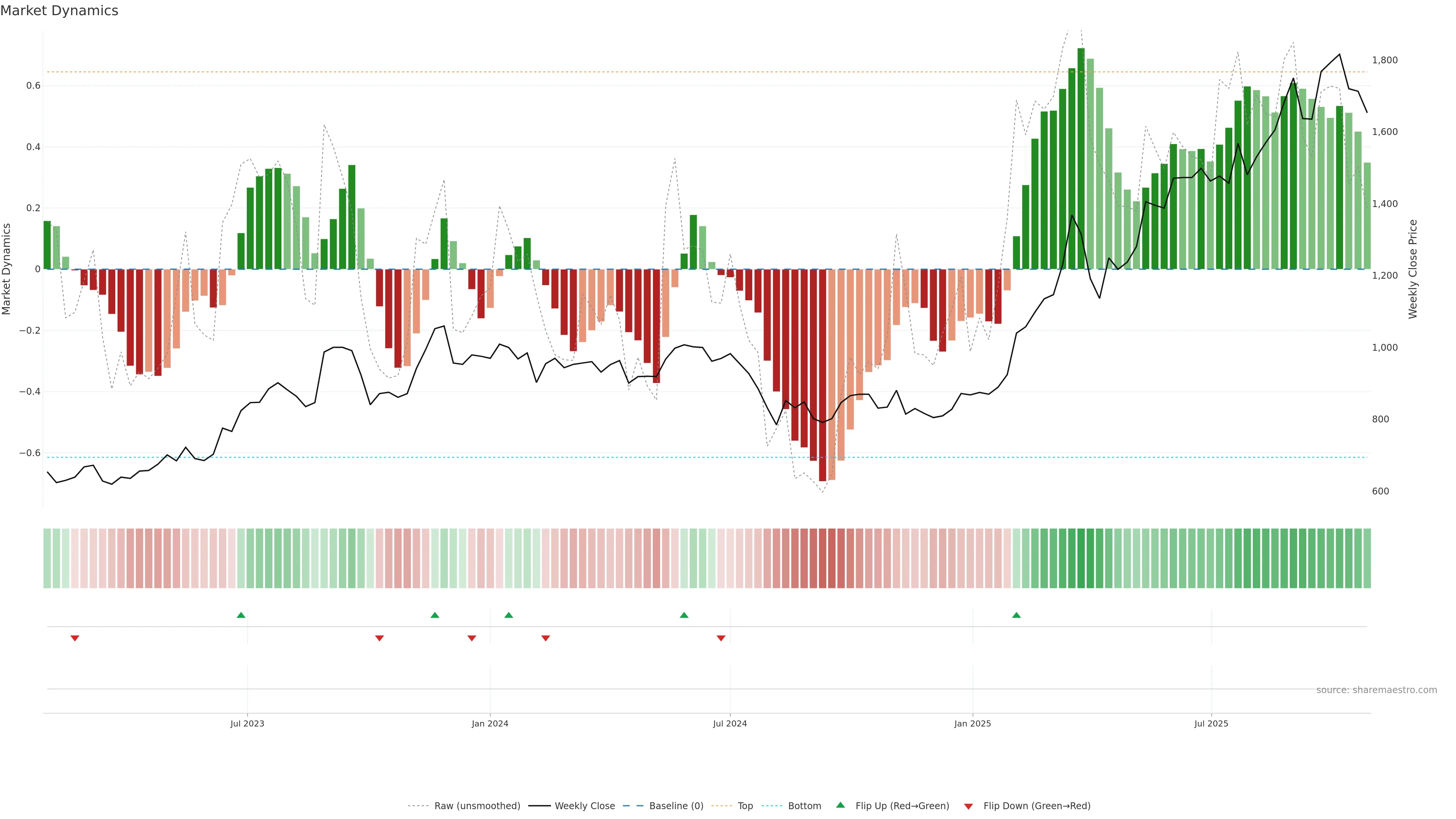
Task: Click the last green flip-up marker in 2025
Action: 1016,615
